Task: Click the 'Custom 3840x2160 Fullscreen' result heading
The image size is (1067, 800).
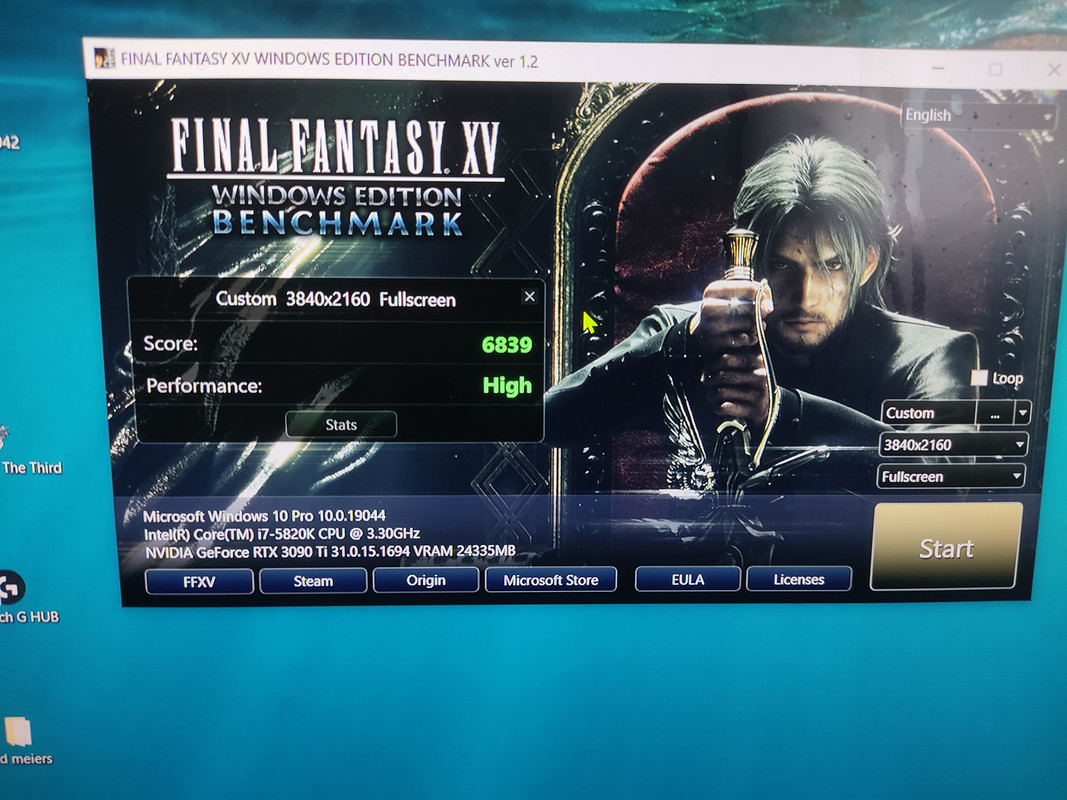Action: pos(335,299)
